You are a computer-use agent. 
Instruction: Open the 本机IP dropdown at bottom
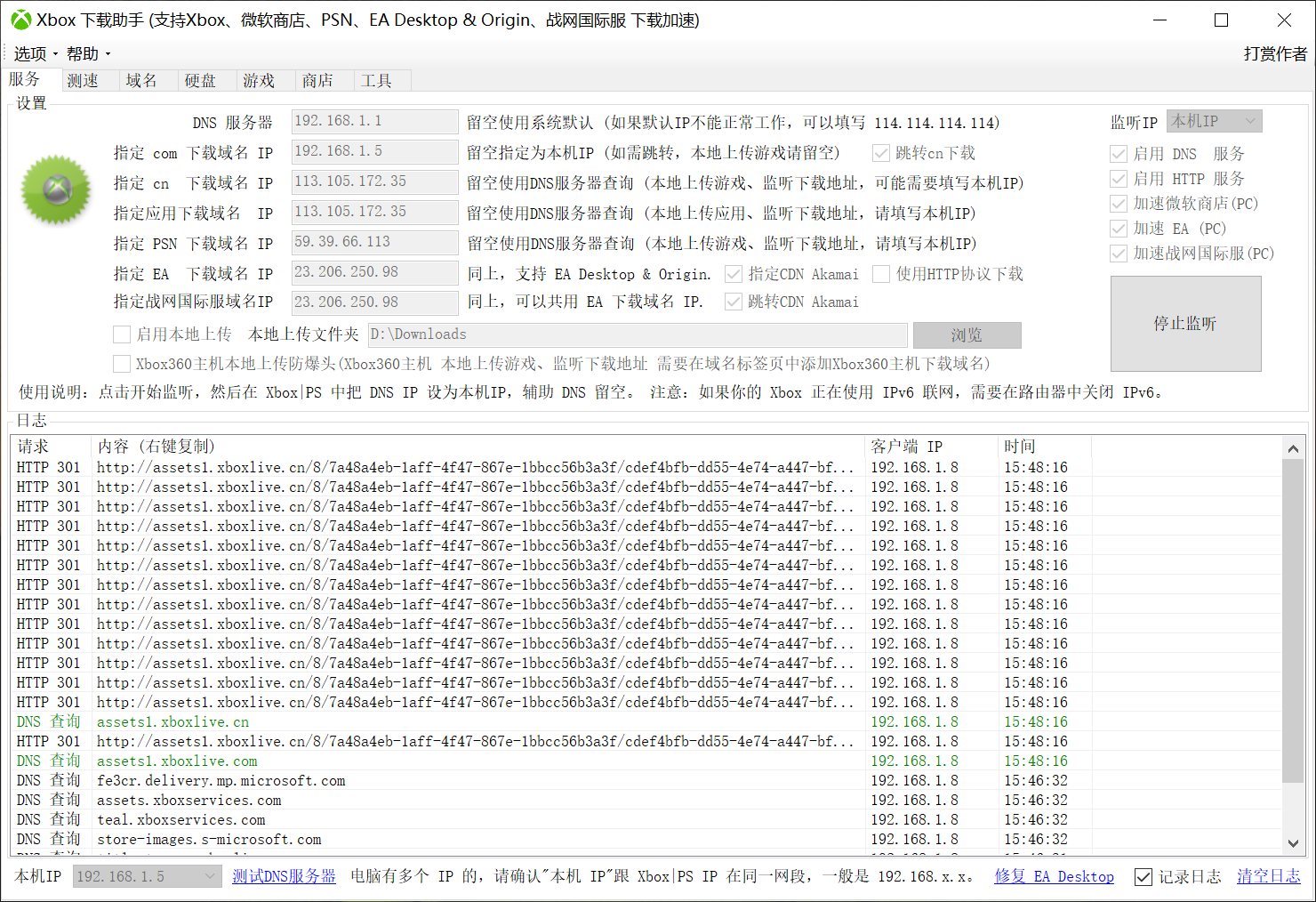(x=147, y=876)
